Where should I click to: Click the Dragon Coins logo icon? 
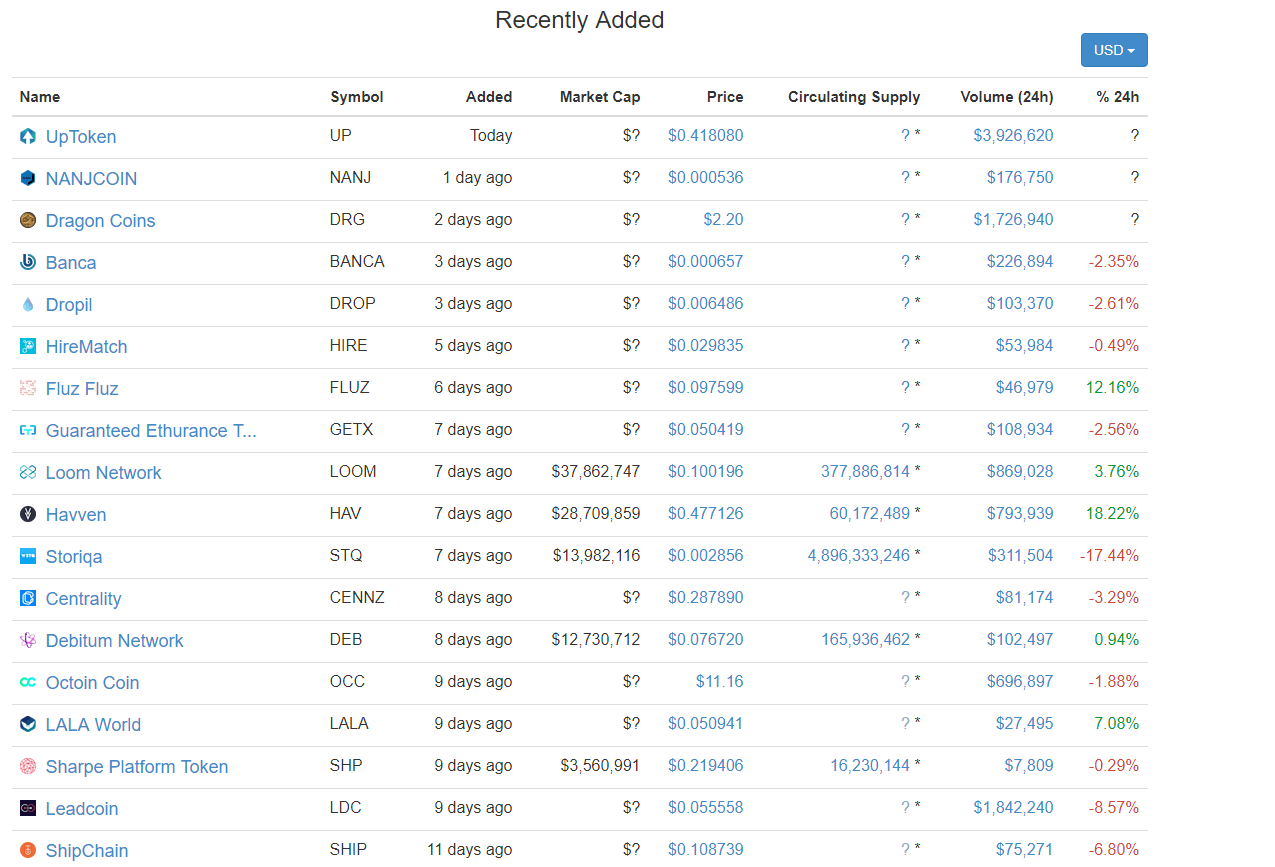[x=28, y=221]
